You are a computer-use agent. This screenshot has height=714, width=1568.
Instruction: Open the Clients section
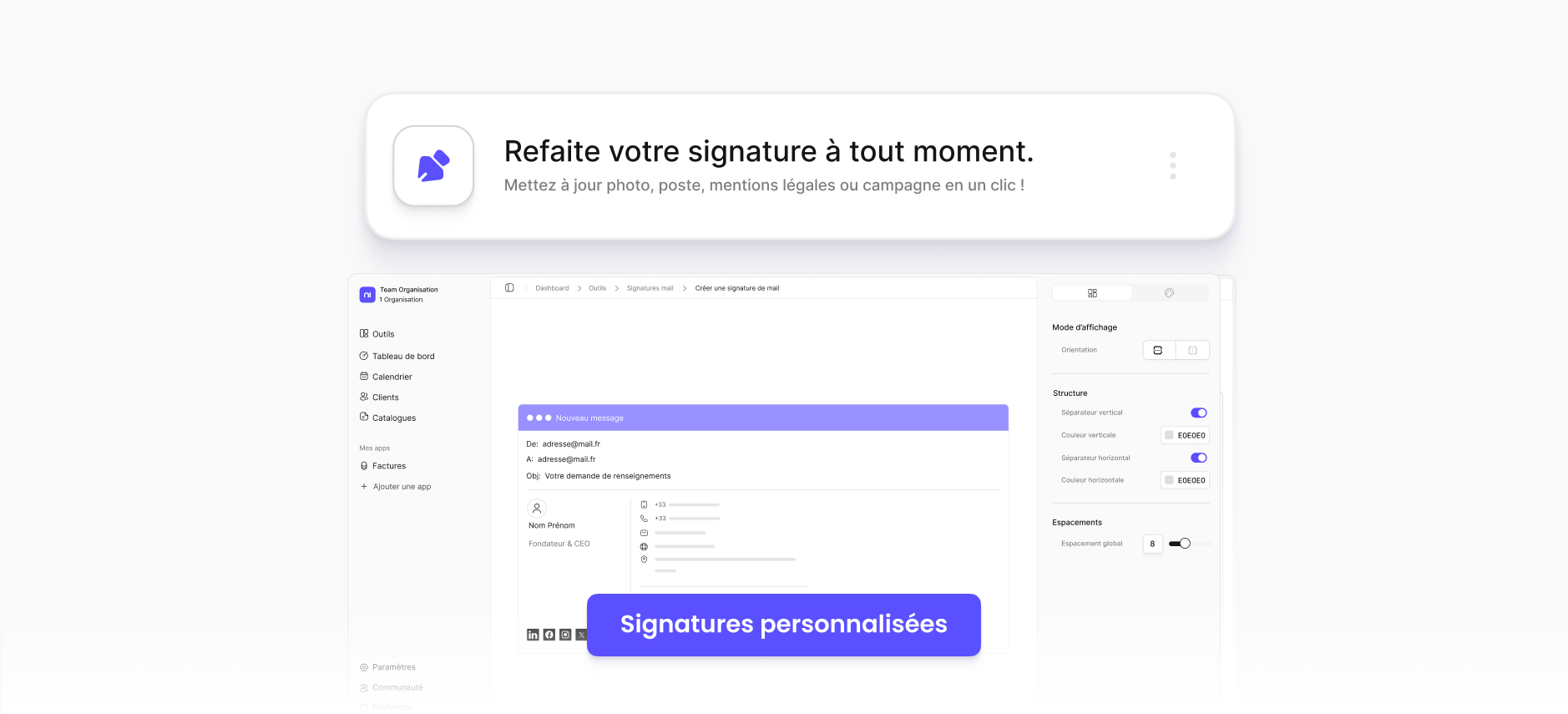coord(385,397)
